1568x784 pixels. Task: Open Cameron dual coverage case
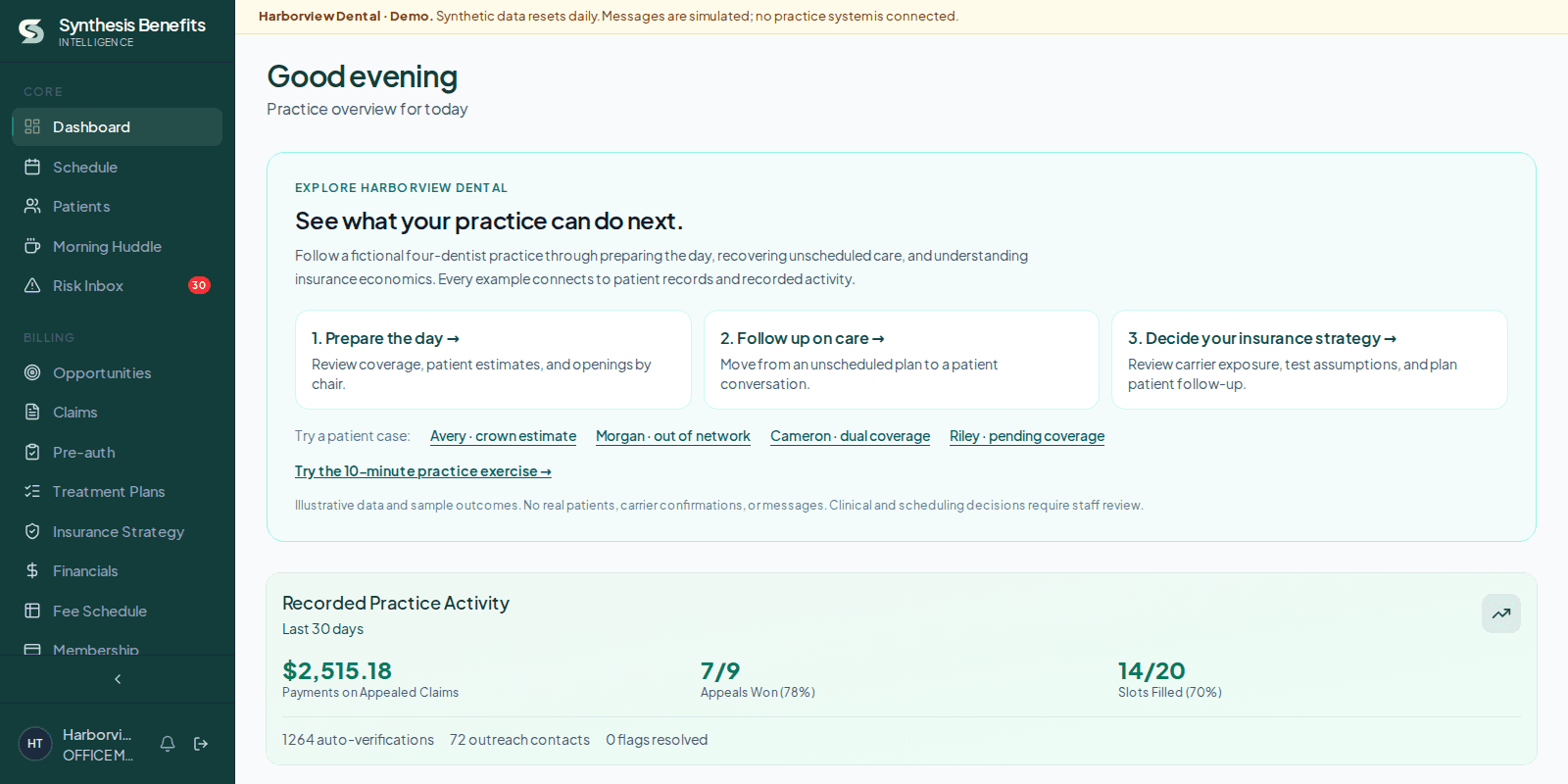pos(850,436)
